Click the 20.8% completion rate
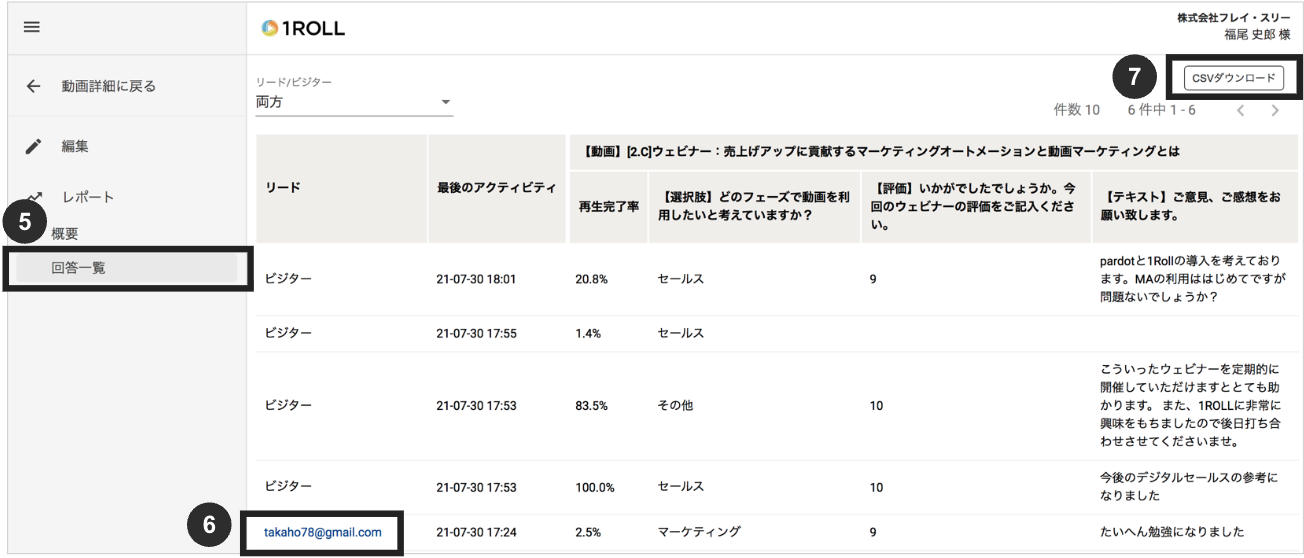The height and width of the screenshot is (558, 1304). click(x=591, y=279)
